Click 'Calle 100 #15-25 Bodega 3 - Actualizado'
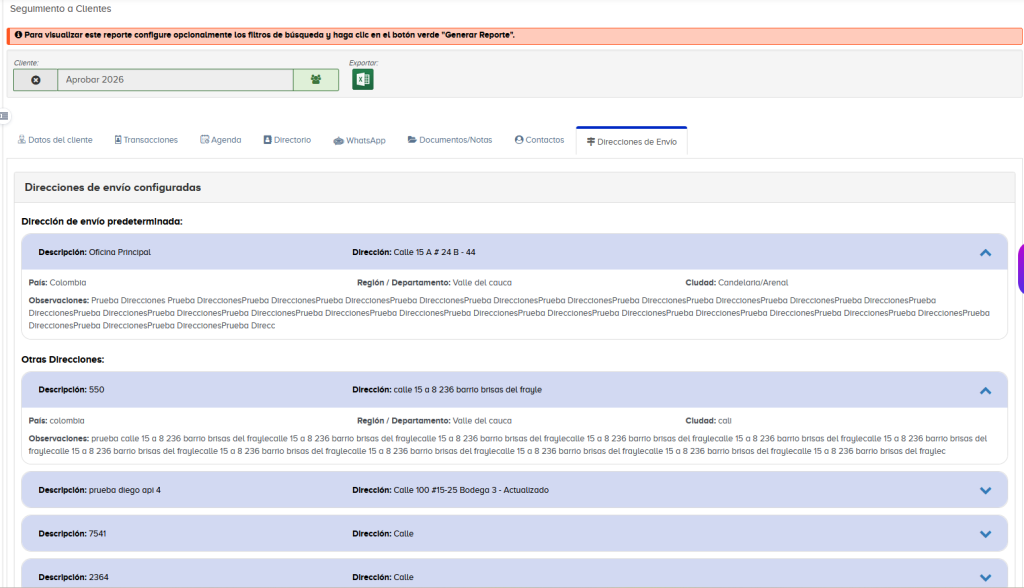The height and width of the screenshot is (588, 1024). click(471, 490)
